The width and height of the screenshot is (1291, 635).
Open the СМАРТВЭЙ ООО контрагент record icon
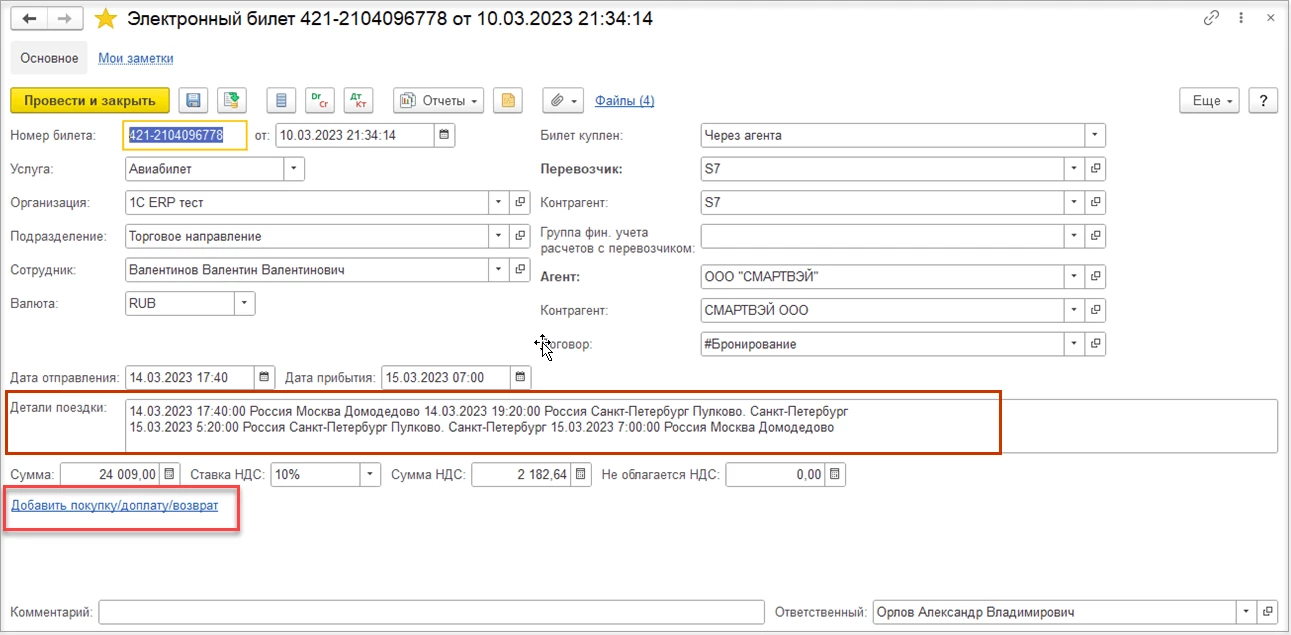point(1096,310)
